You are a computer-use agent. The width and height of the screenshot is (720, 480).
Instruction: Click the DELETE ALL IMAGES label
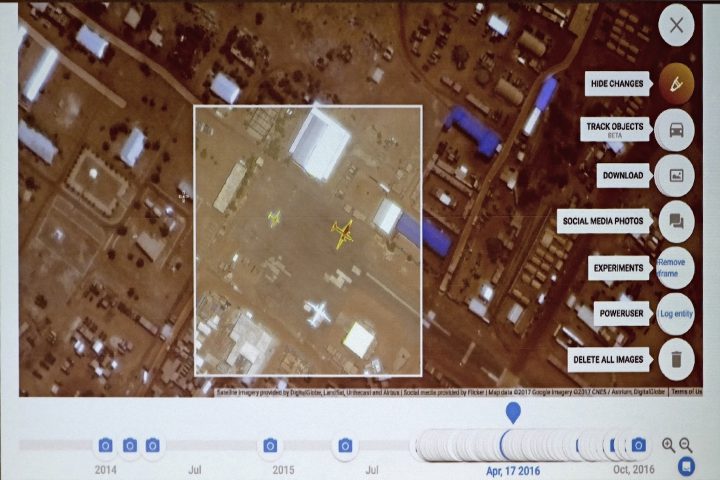[608, 359]
